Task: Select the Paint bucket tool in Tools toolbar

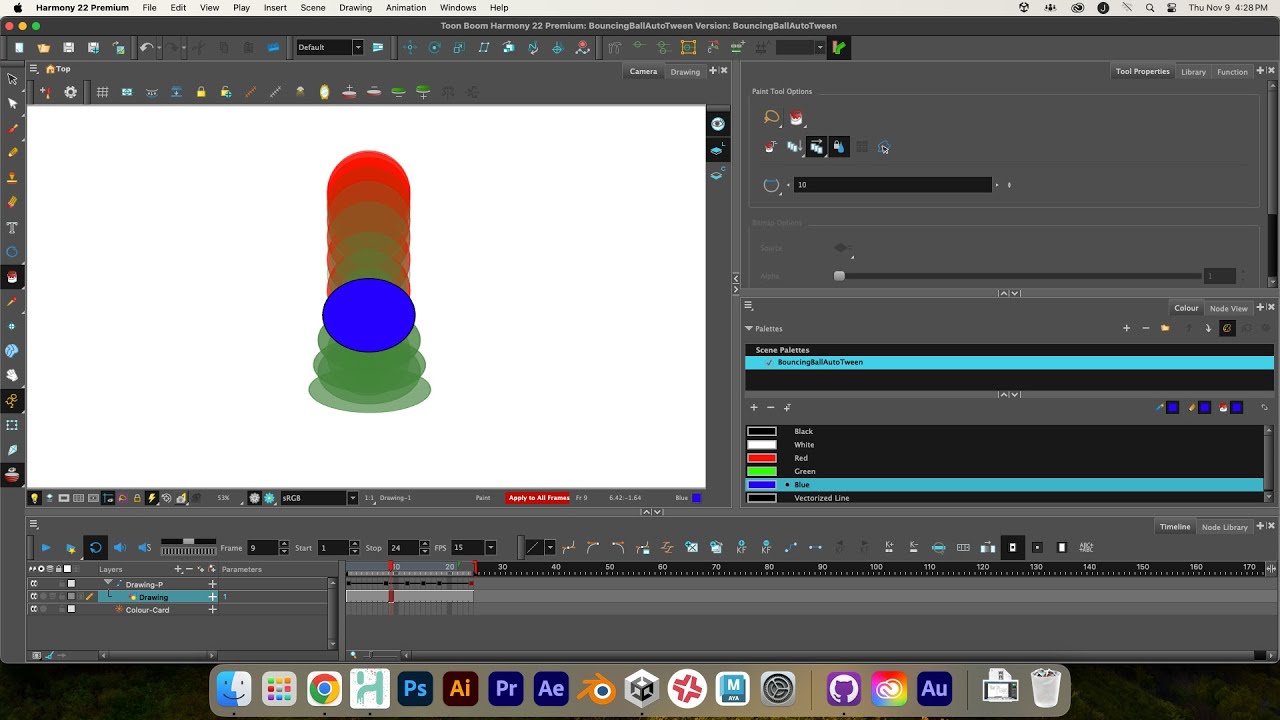Action: point(12,277)
